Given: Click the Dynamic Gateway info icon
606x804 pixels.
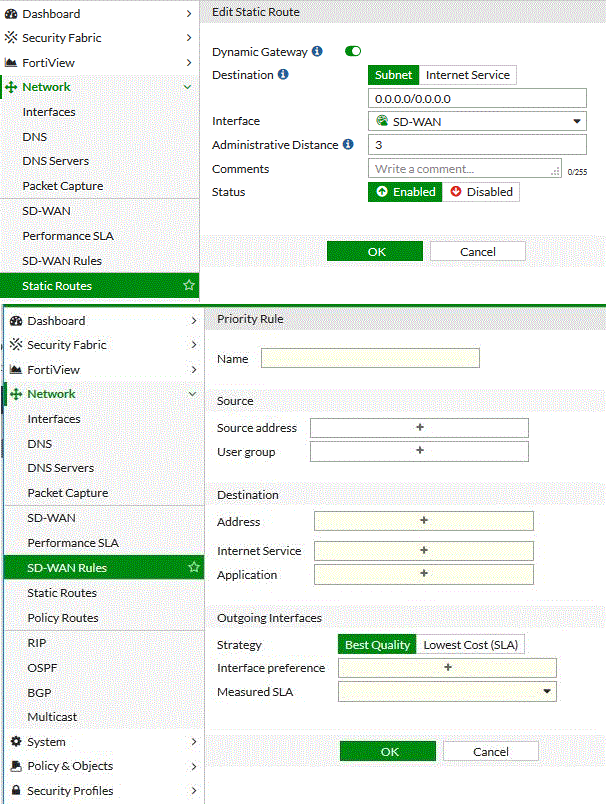Looking at the screenshot, I should pos(317,51).
